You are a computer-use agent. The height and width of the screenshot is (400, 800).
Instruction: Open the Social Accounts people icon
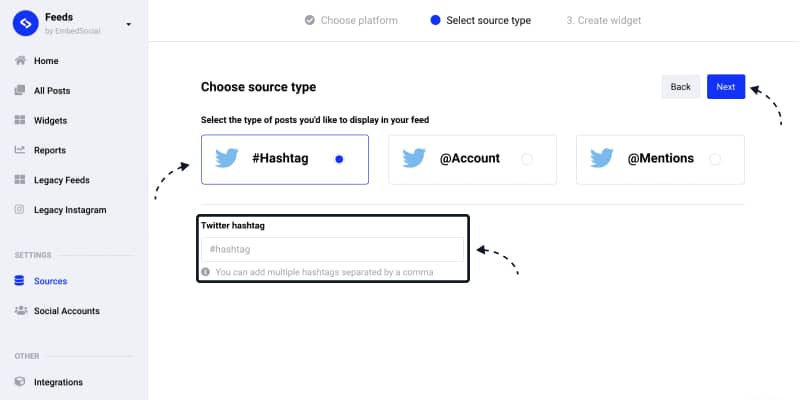(x=20, y=310)
